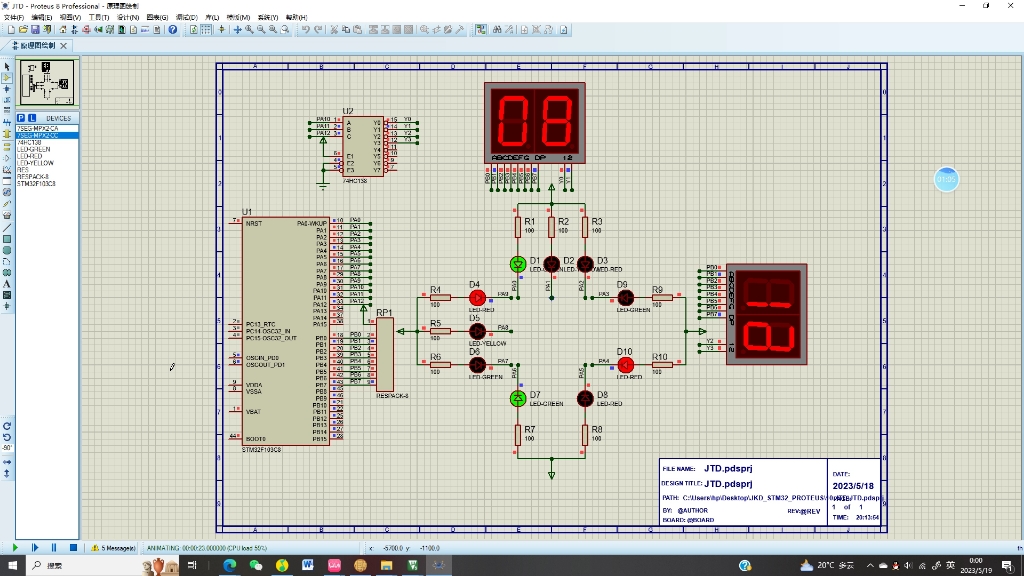Toggle the grid display icon
The image size is (1024, 576).
click(x=206, y=30)
